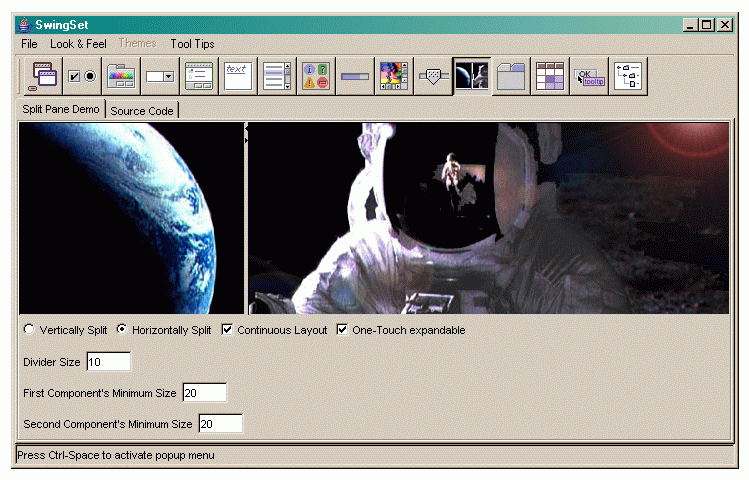
Task: Open the Progress Bar demo
Action: (x=355, y=76)
